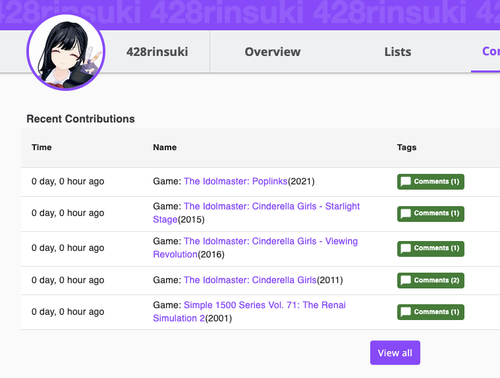
Task: Click the View all button
Action: click(395, 353)
